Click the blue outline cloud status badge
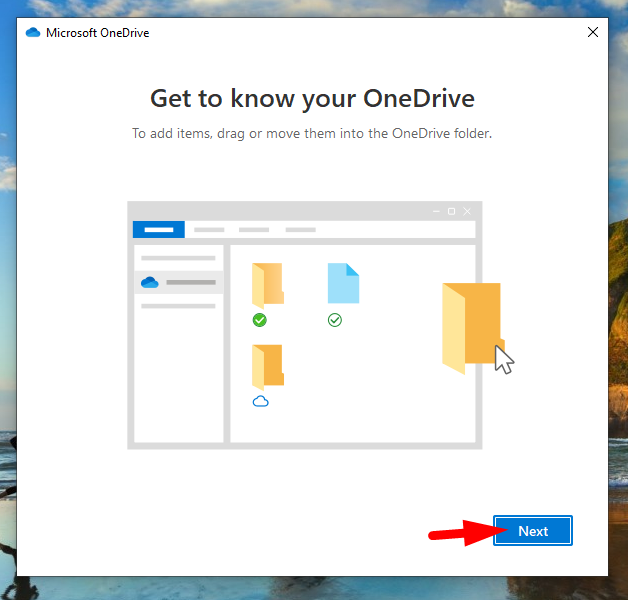 [260, 401]
